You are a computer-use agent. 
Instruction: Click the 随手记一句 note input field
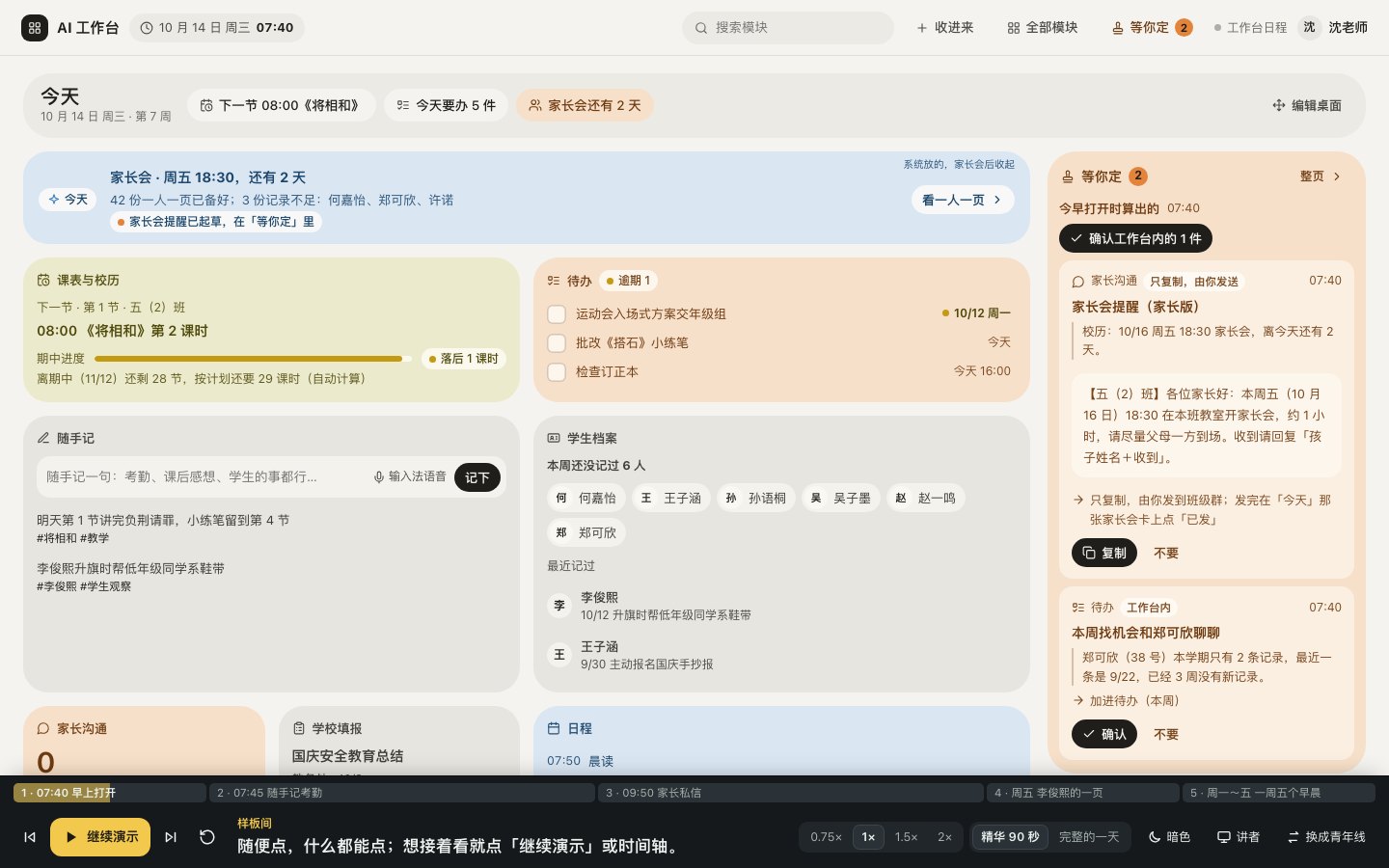[x=204, y=476]
